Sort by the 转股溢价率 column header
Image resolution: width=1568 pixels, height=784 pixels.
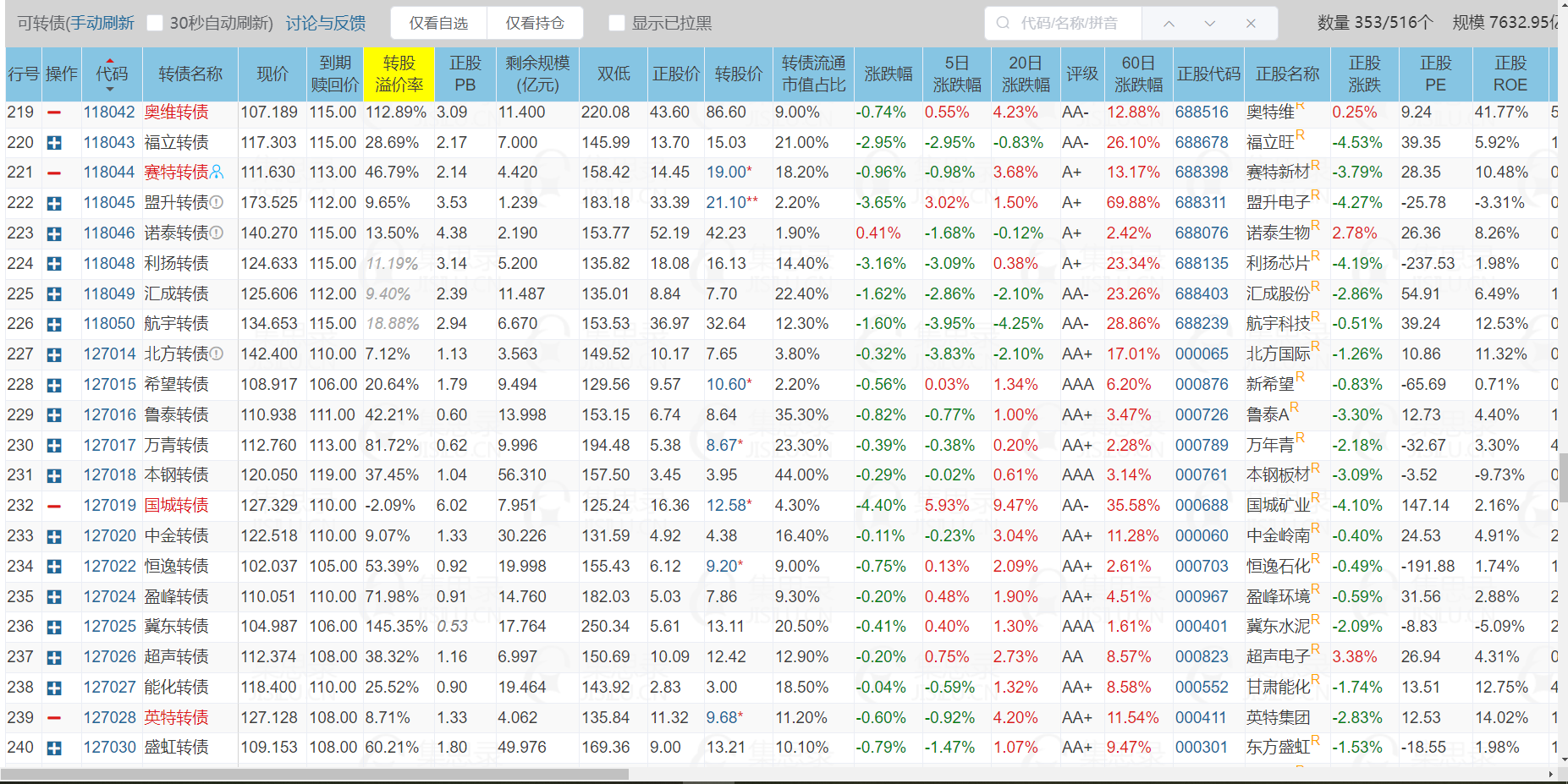pyautogui.click(x=399, y=74)
